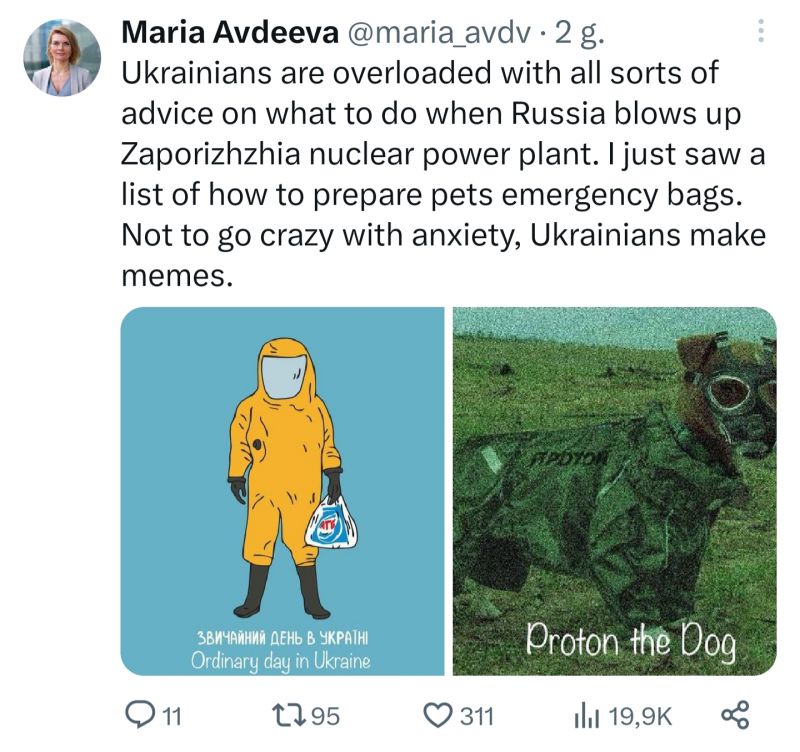View analytics via the bar chart icon

[x=587, y=715]
